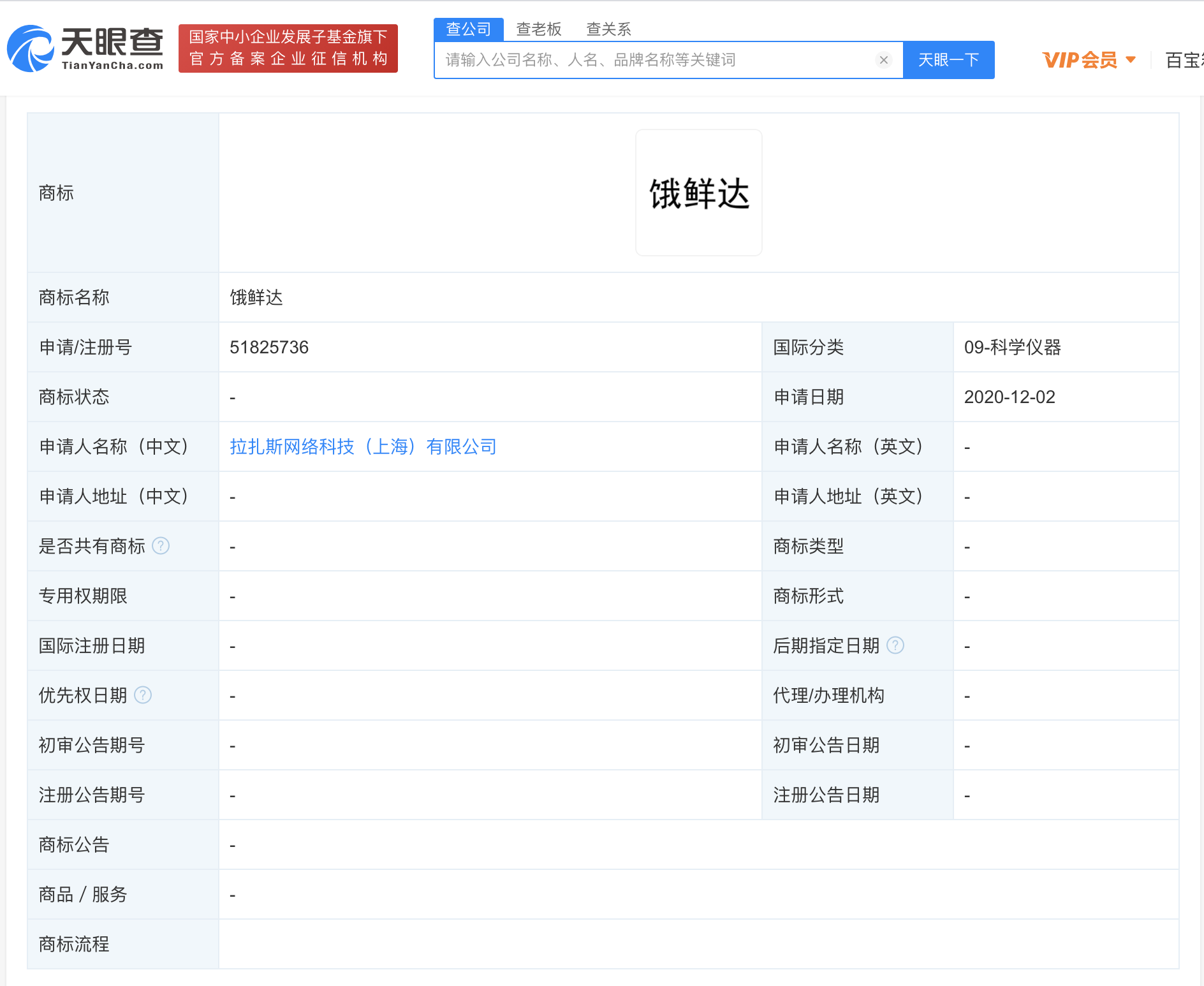Clear search box with the × icon

click(883, 60)
